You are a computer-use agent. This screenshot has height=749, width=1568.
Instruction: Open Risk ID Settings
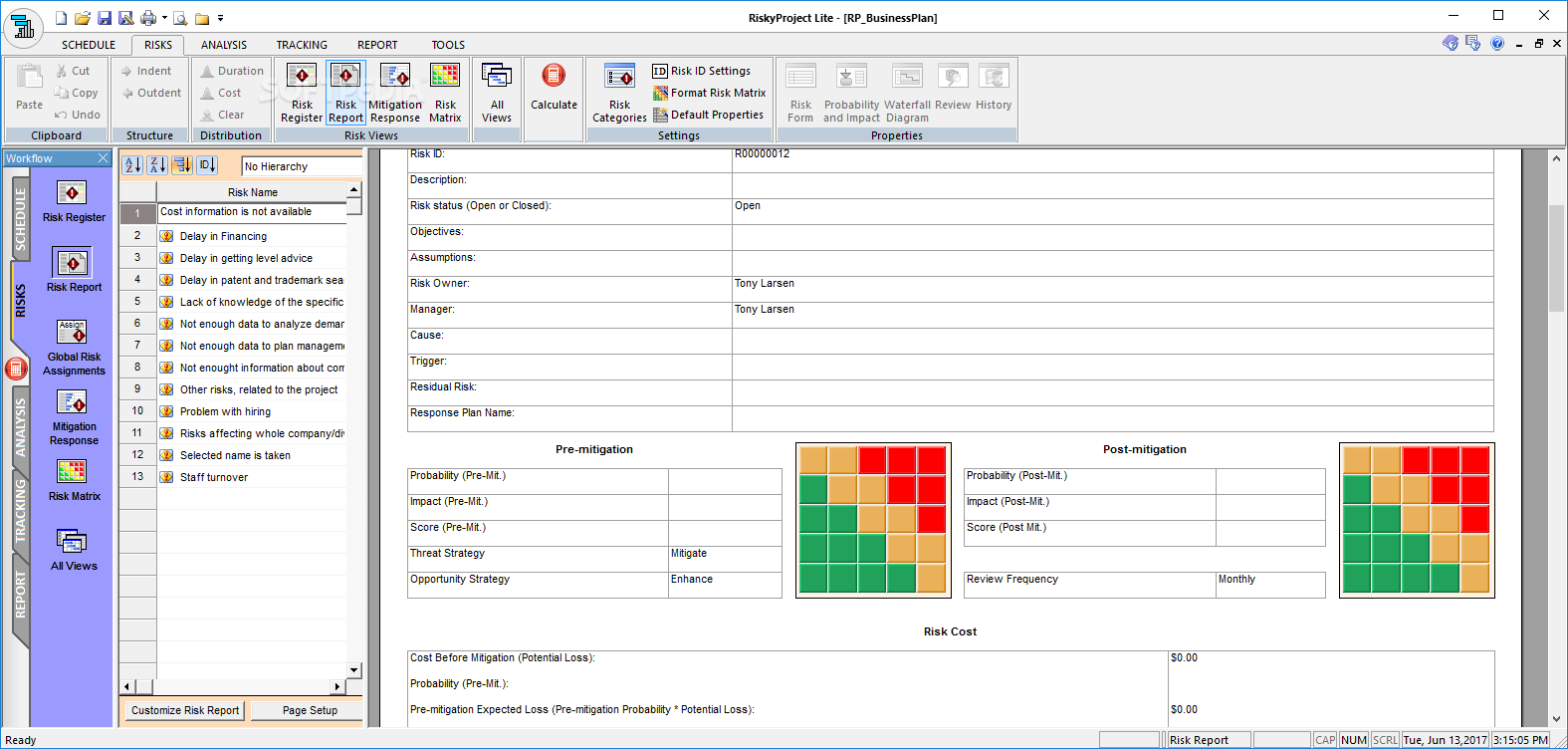click(702, 71)
